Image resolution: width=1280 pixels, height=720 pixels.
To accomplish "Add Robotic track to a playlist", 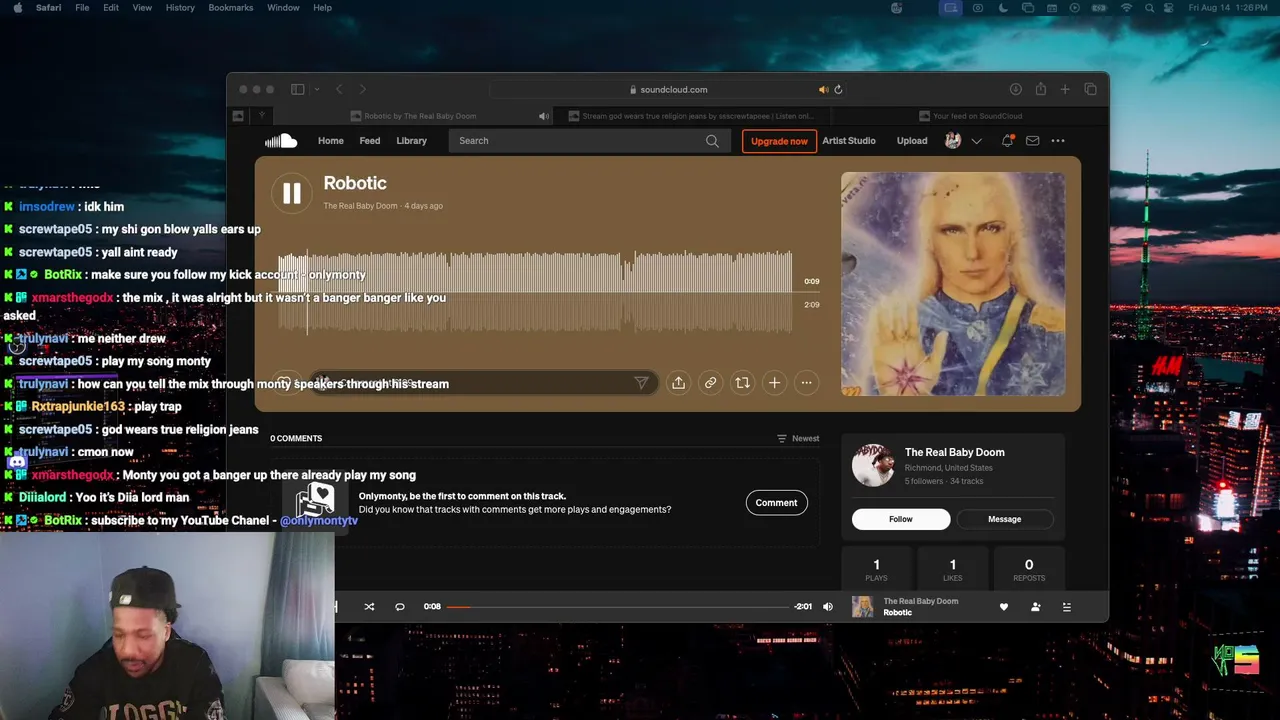I will click(774, 383).
